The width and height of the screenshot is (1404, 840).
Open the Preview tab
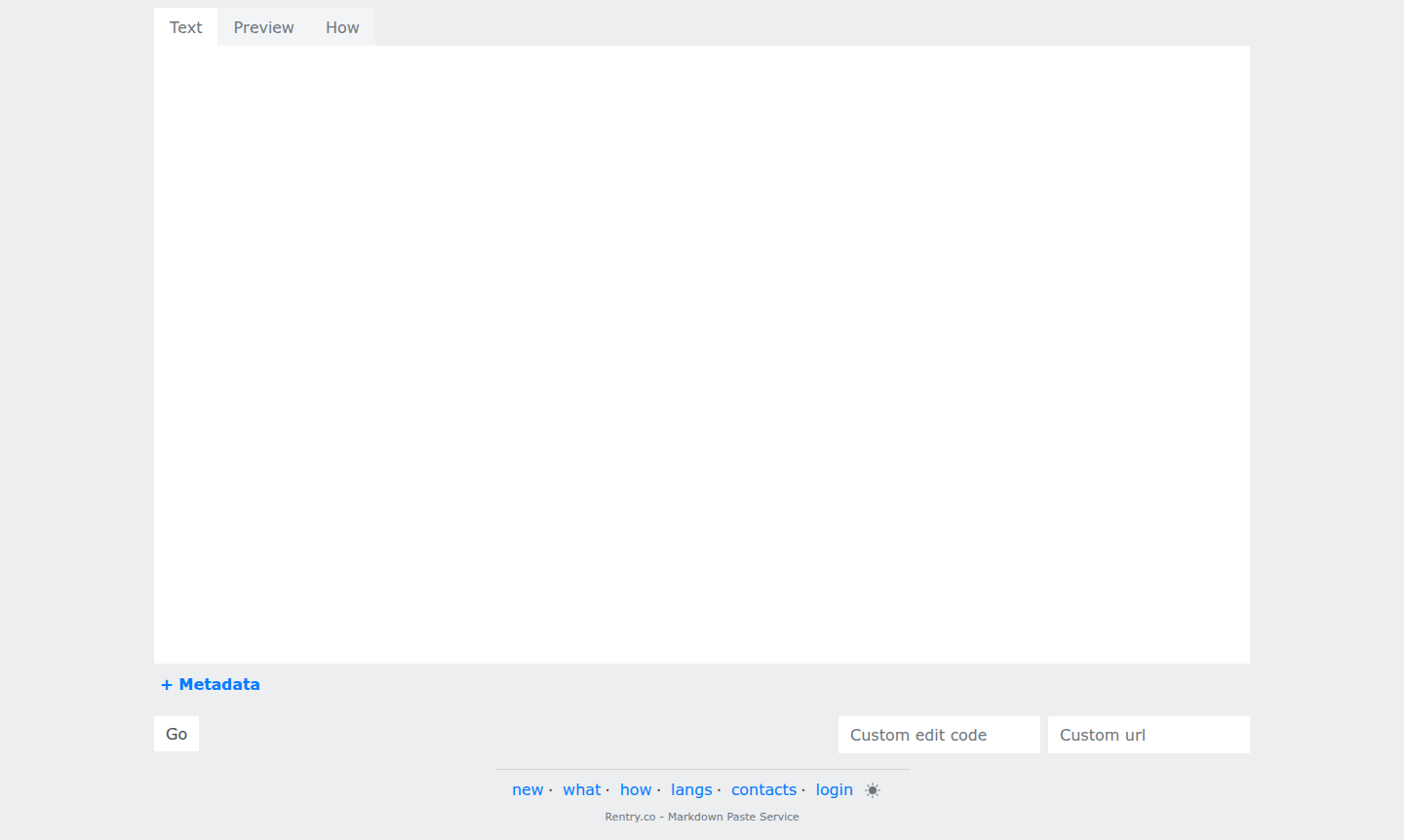(x=263, y=27)
